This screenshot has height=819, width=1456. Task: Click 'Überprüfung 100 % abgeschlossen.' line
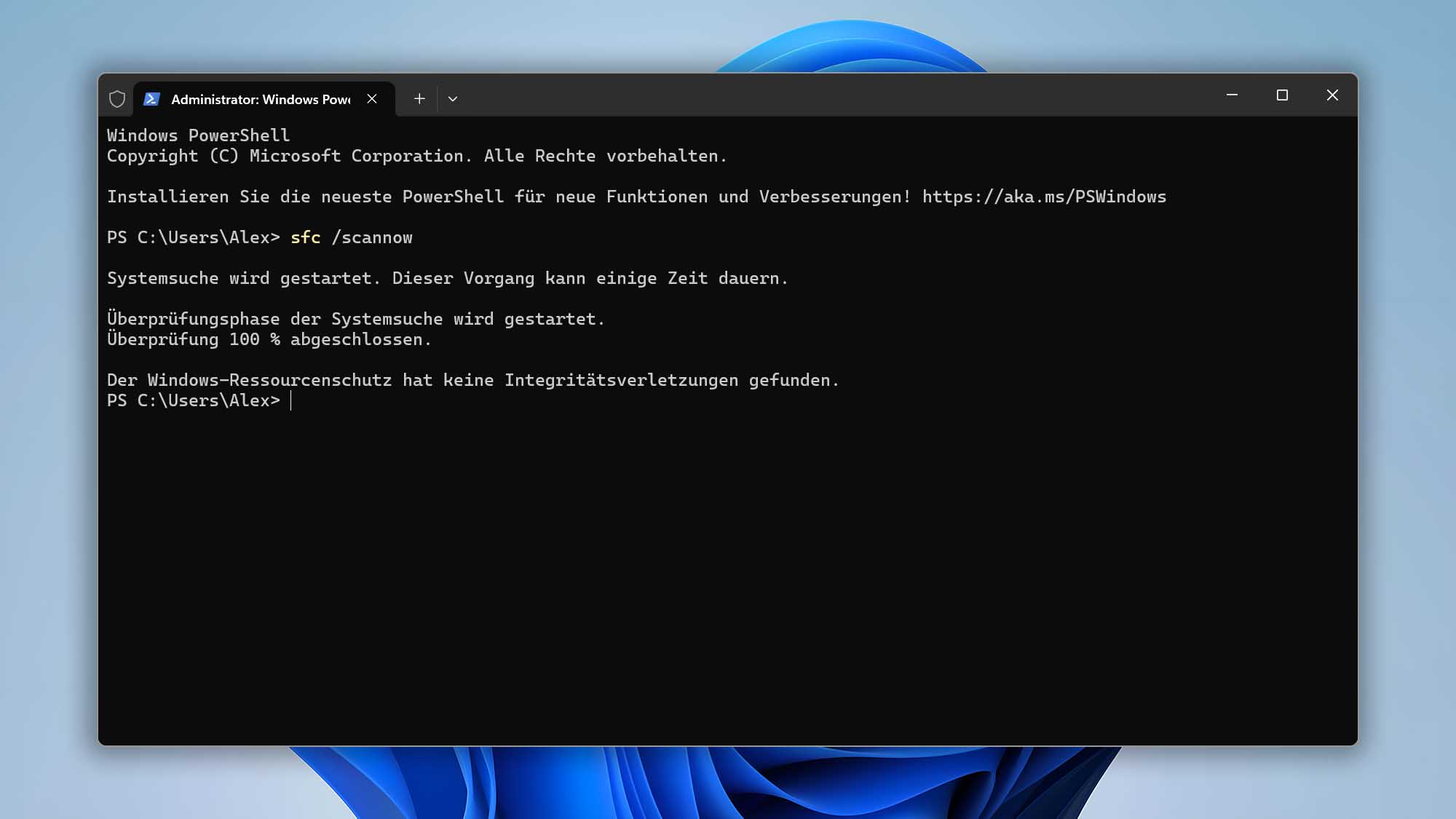point(269,339)
